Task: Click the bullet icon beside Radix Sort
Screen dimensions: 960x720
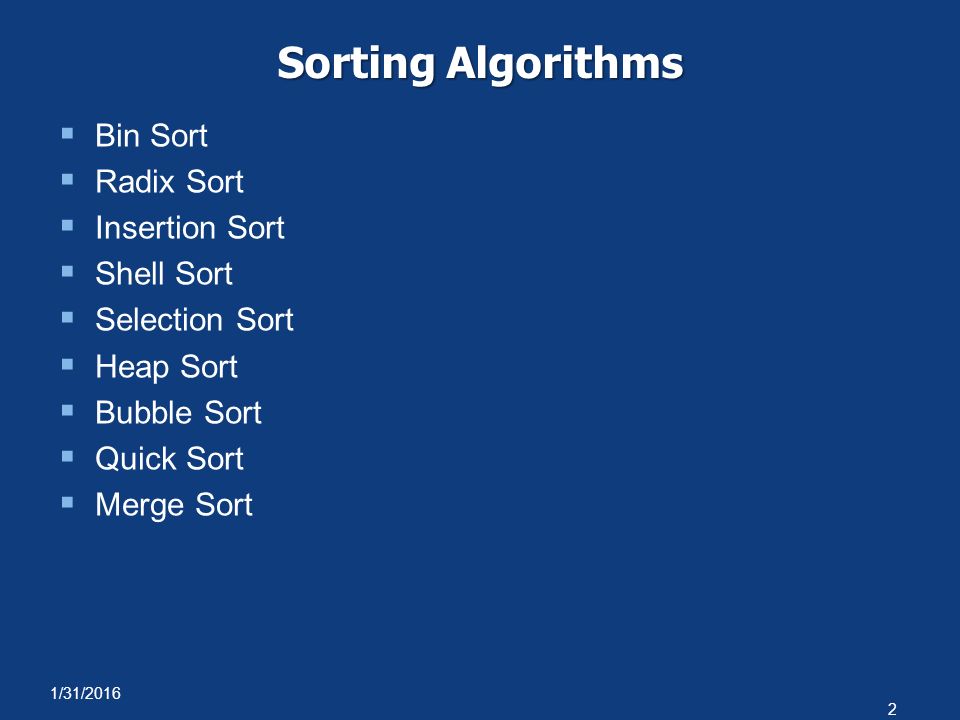Action: pyautogui.click(x=67, y=179)
